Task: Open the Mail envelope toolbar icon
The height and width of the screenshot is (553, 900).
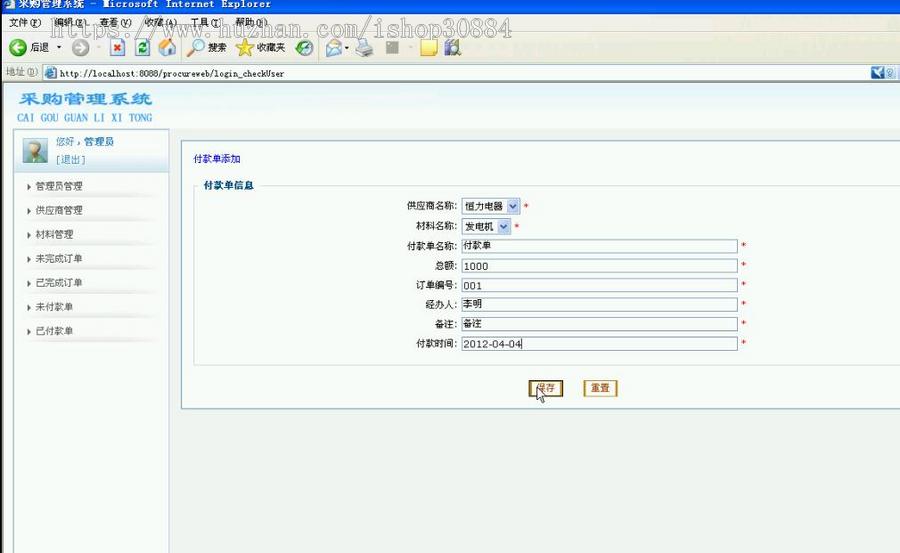Action: pos(333,48)
